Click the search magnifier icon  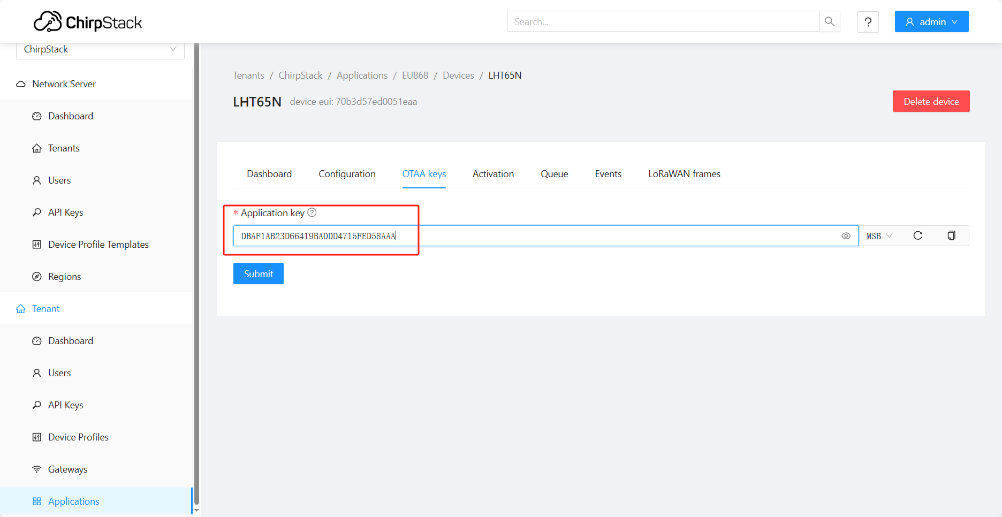click(x=829, y=22)
